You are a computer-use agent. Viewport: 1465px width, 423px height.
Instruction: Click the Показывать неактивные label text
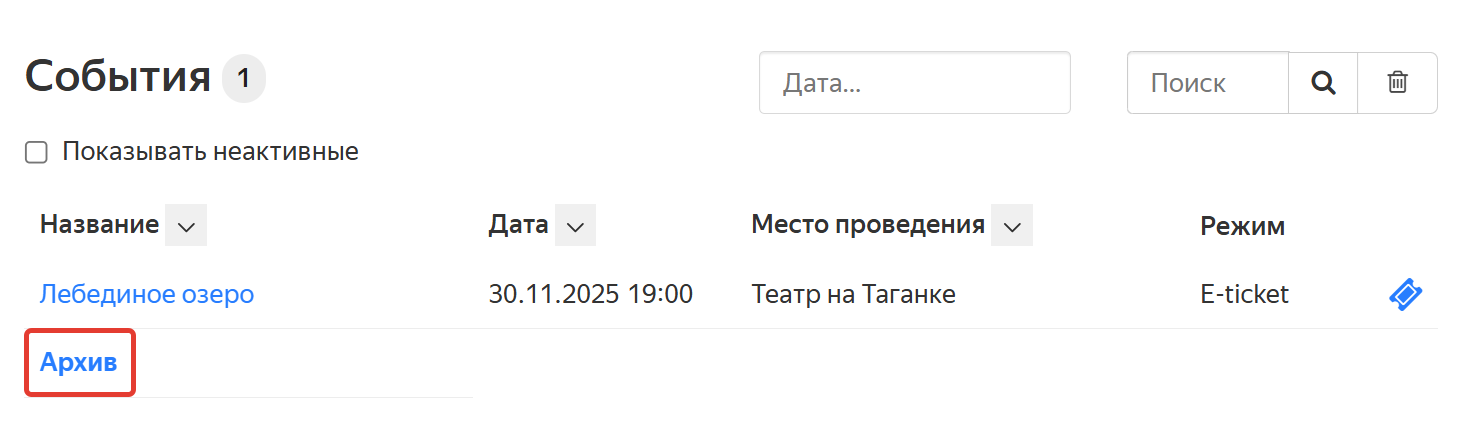tap(210, 152)
